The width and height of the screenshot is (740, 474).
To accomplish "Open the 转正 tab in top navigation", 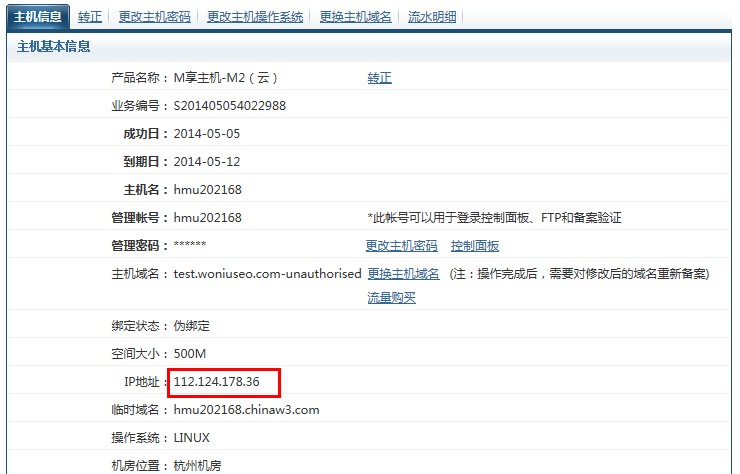I will click(90, 17).
